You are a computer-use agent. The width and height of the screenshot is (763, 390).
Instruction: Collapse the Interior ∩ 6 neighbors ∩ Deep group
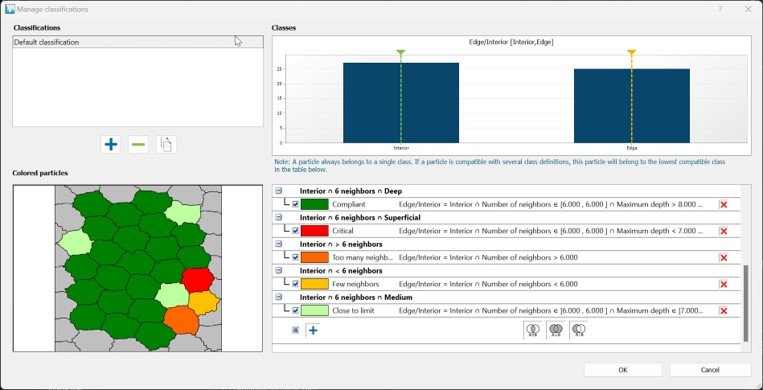[x=279, y=191]
